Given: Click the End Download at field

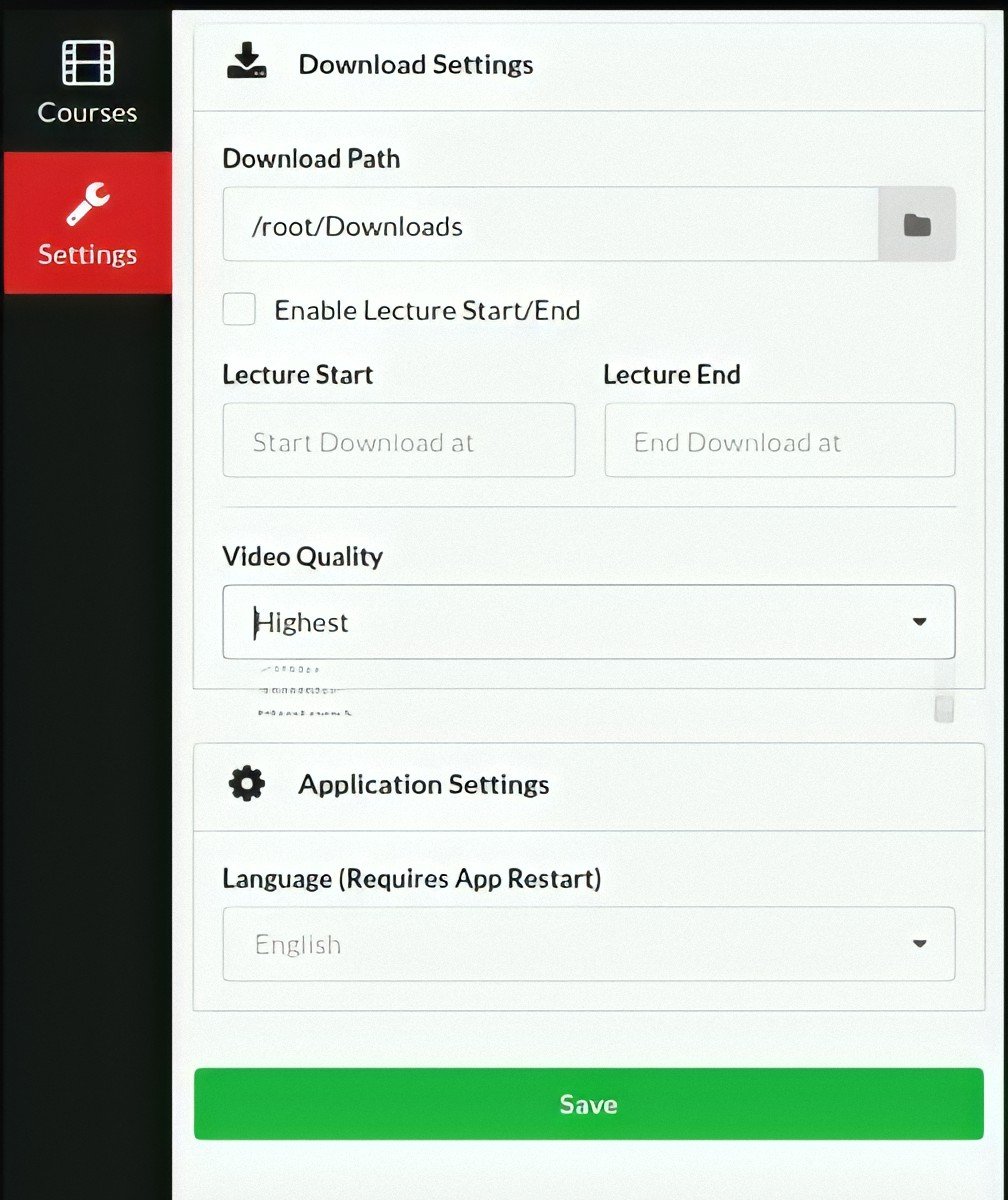Looking at the screenshot, I should point(779,440).
